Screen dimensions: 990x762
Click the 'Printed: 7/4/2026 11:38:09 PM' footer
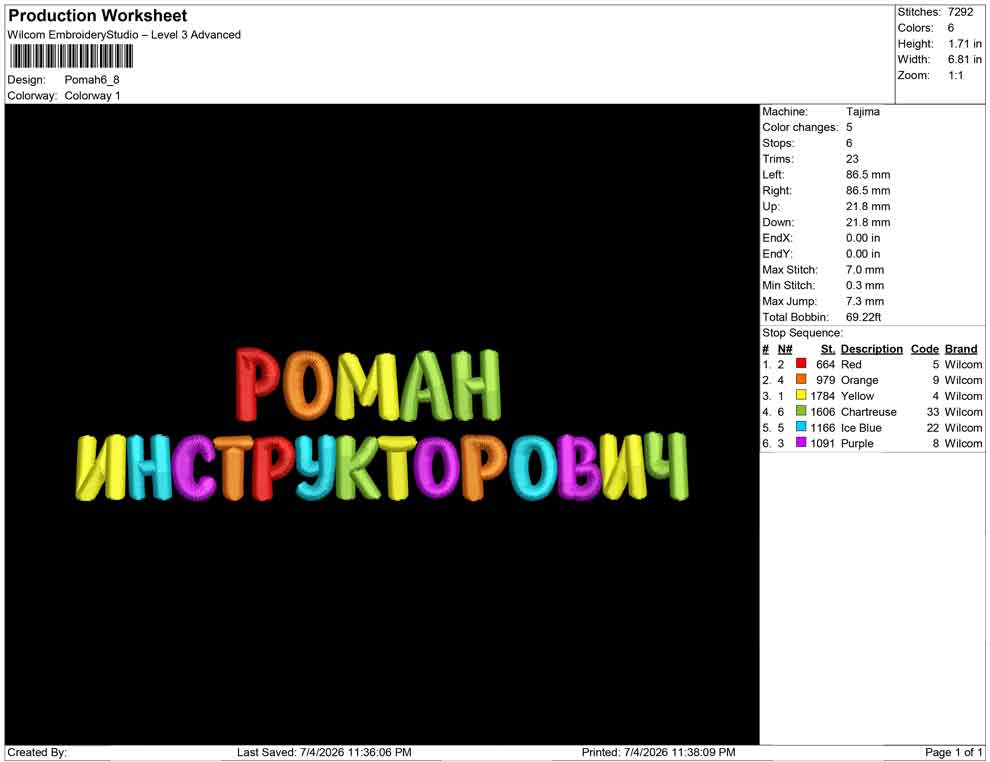(659, 752)
